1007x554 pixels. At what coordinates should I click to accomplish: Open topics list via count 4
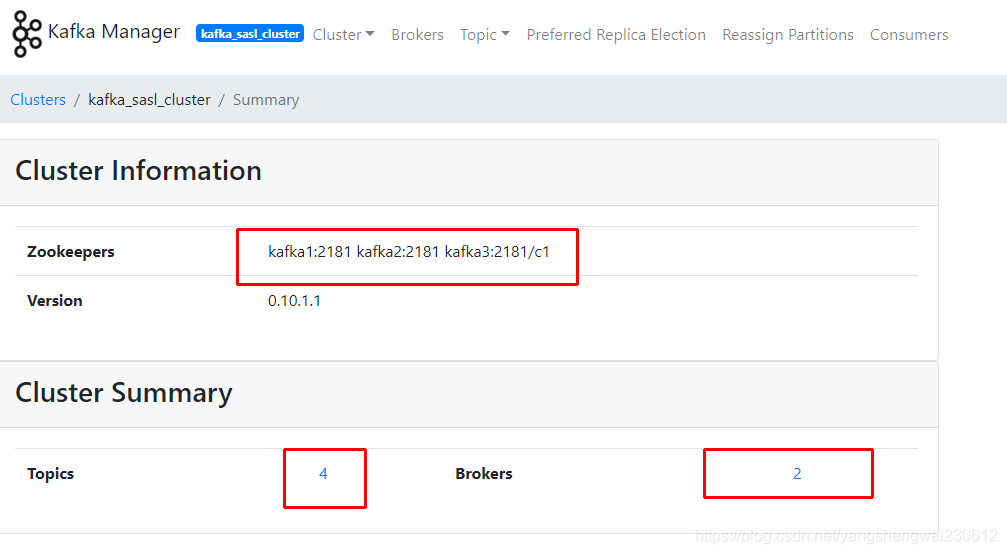[x=323, y=474]
